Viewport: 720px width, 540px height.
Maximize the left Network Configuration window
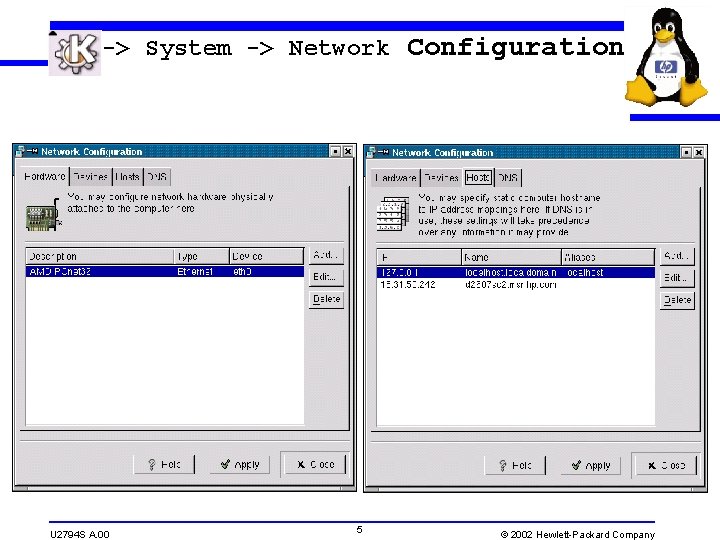point(336,151)
